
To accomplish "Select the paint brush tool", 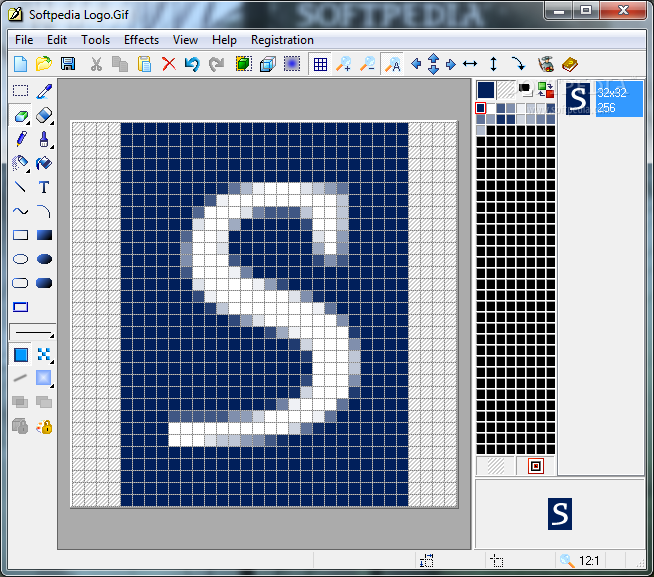I will [x=44, y=139].
